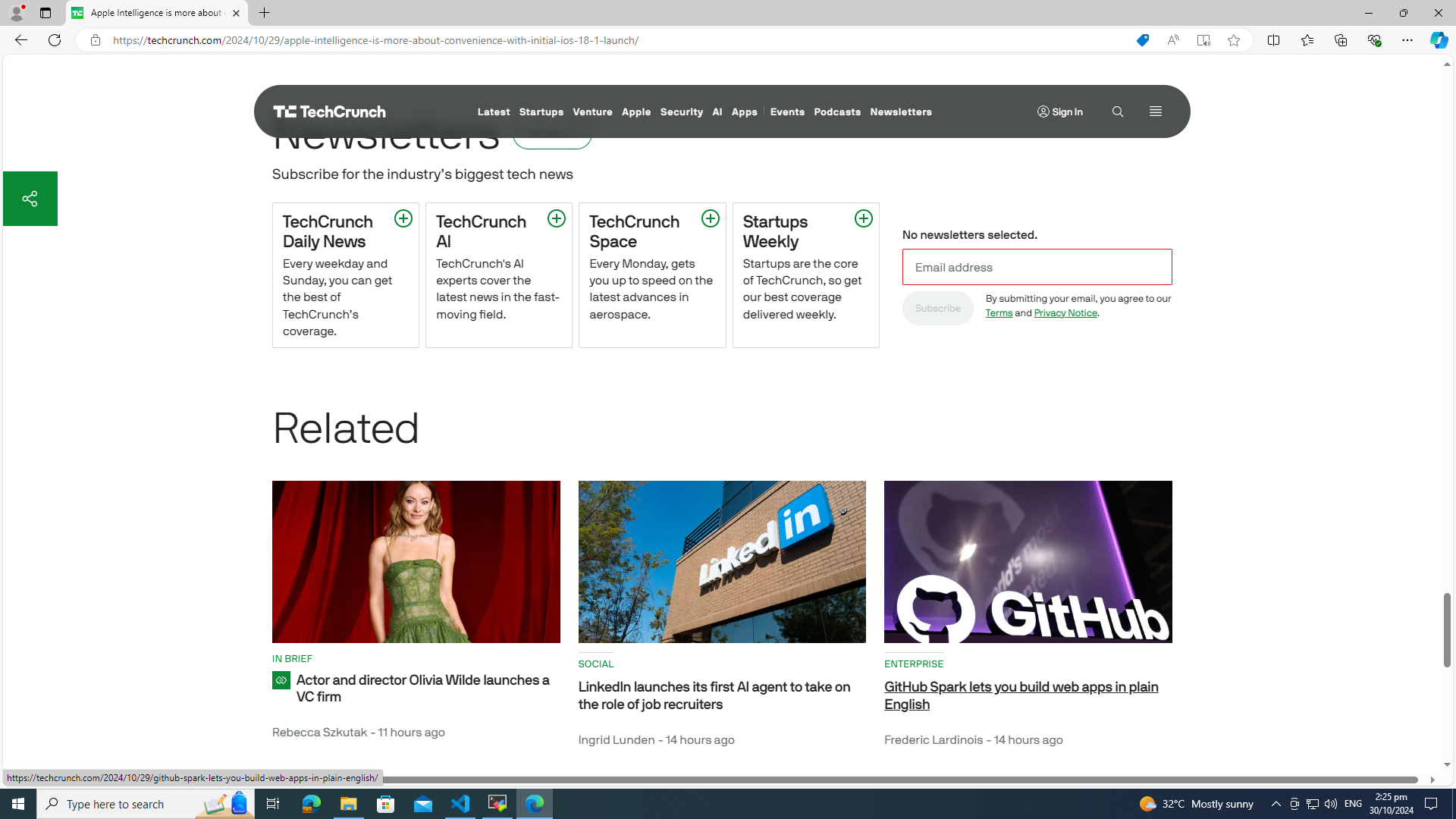
Task: Open the AI nav item
Action: (717, 111)
